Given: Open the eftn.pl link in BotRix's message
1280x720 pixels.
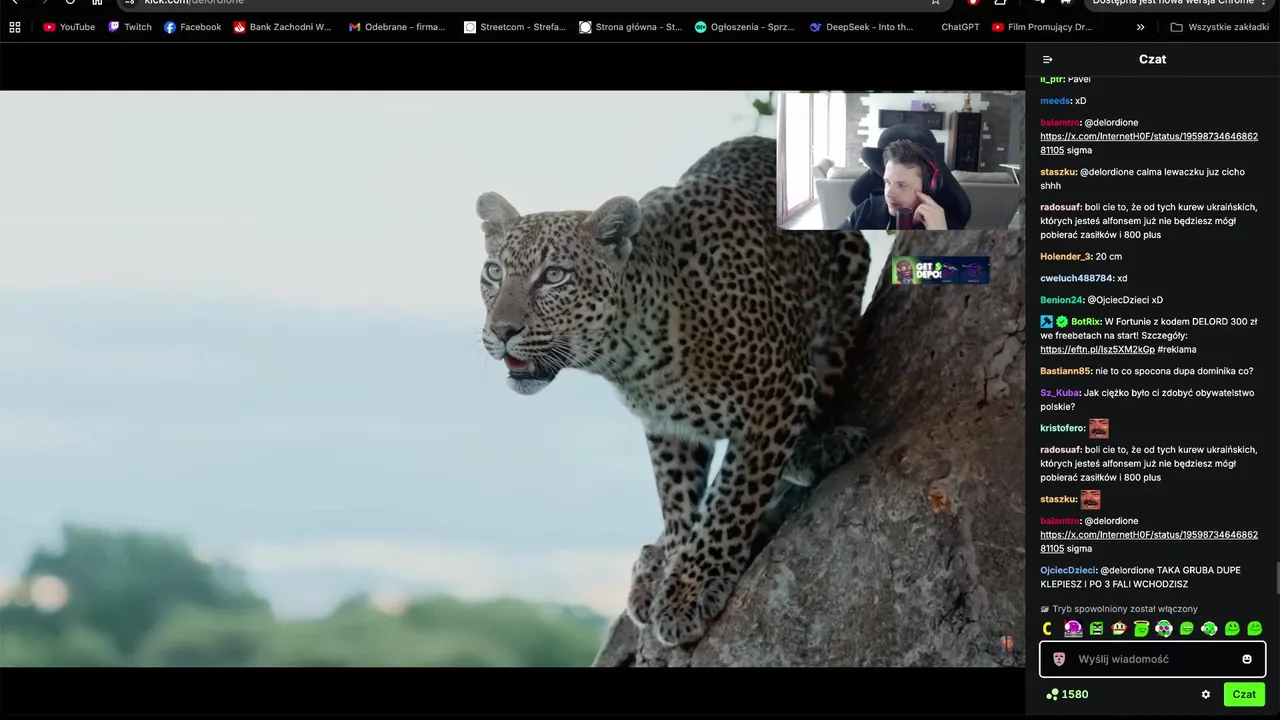Looking at the screenshot, I should pyautogui.click(x=1097, y=350).
